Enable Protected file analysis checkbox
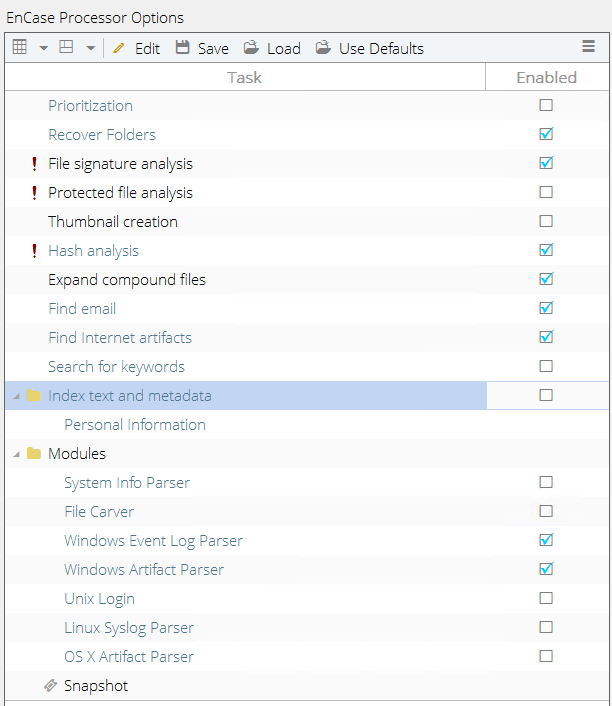This screenshot has width=612, height=706. point(546,192)
